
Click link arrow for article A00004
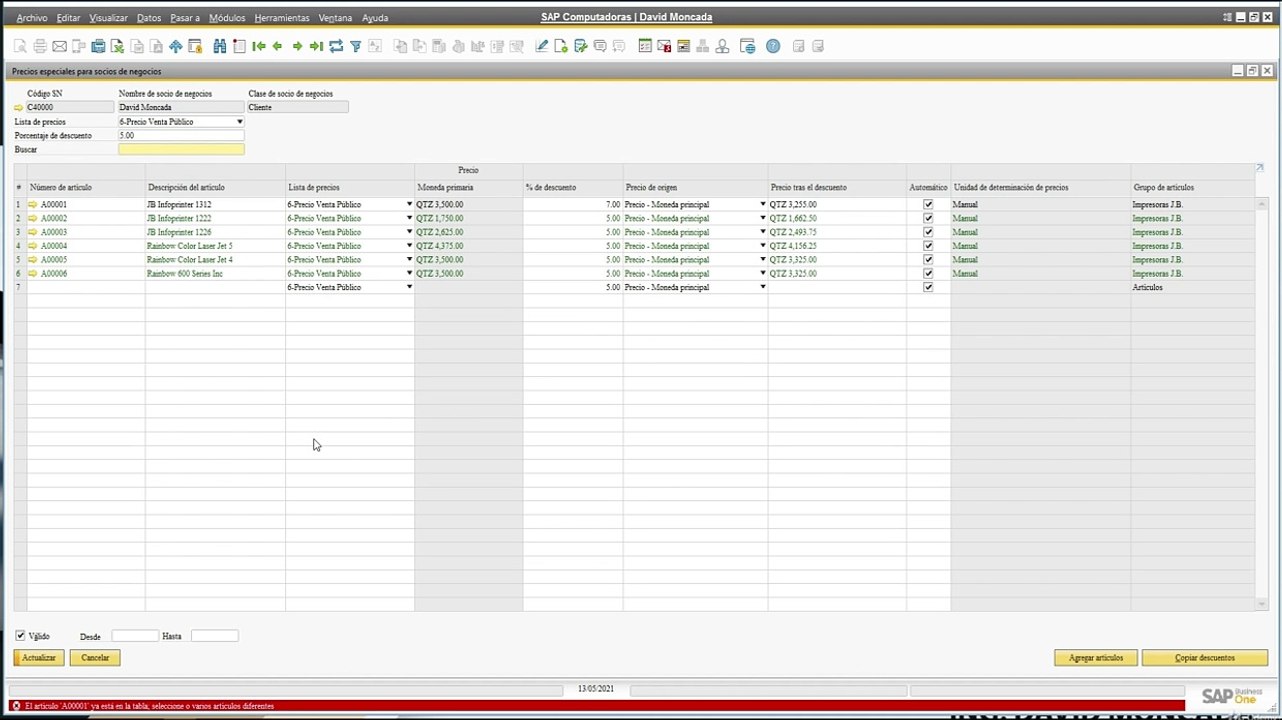pos(32,246)
